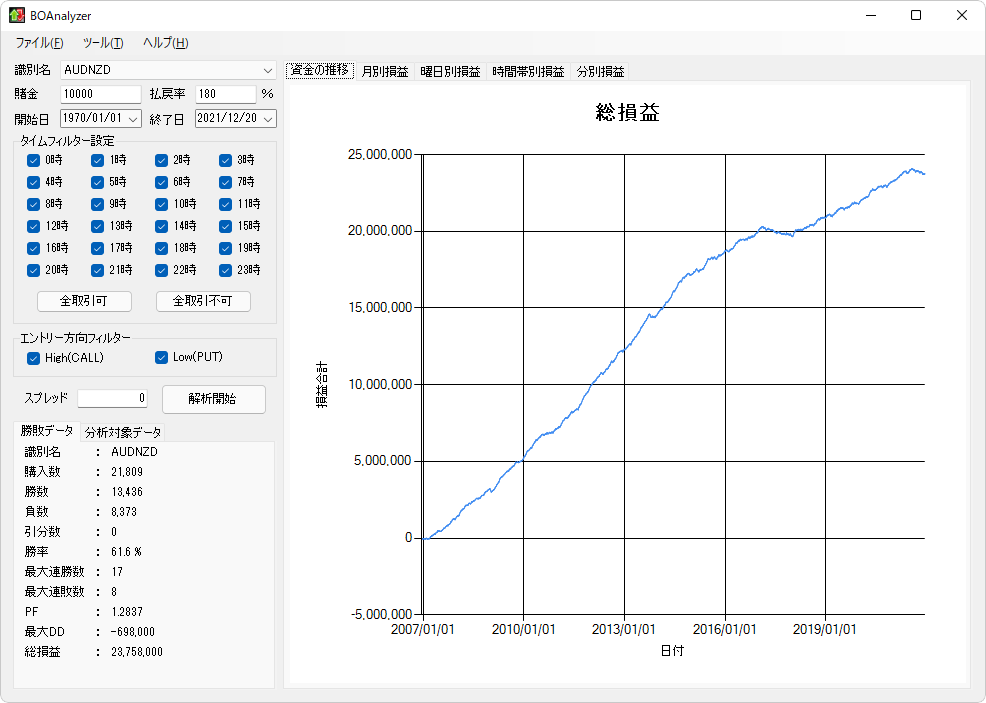Select the 勝率 value 61.6 %
The height and width of the screenshot is (703, 986).
tap(126, 552)
